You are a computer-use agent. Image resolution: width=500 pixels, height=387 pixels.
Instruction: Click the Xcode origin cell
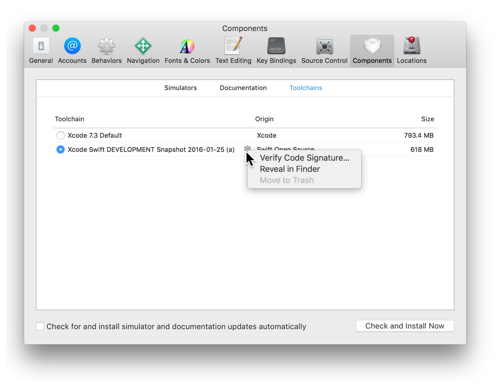[266, 135]
